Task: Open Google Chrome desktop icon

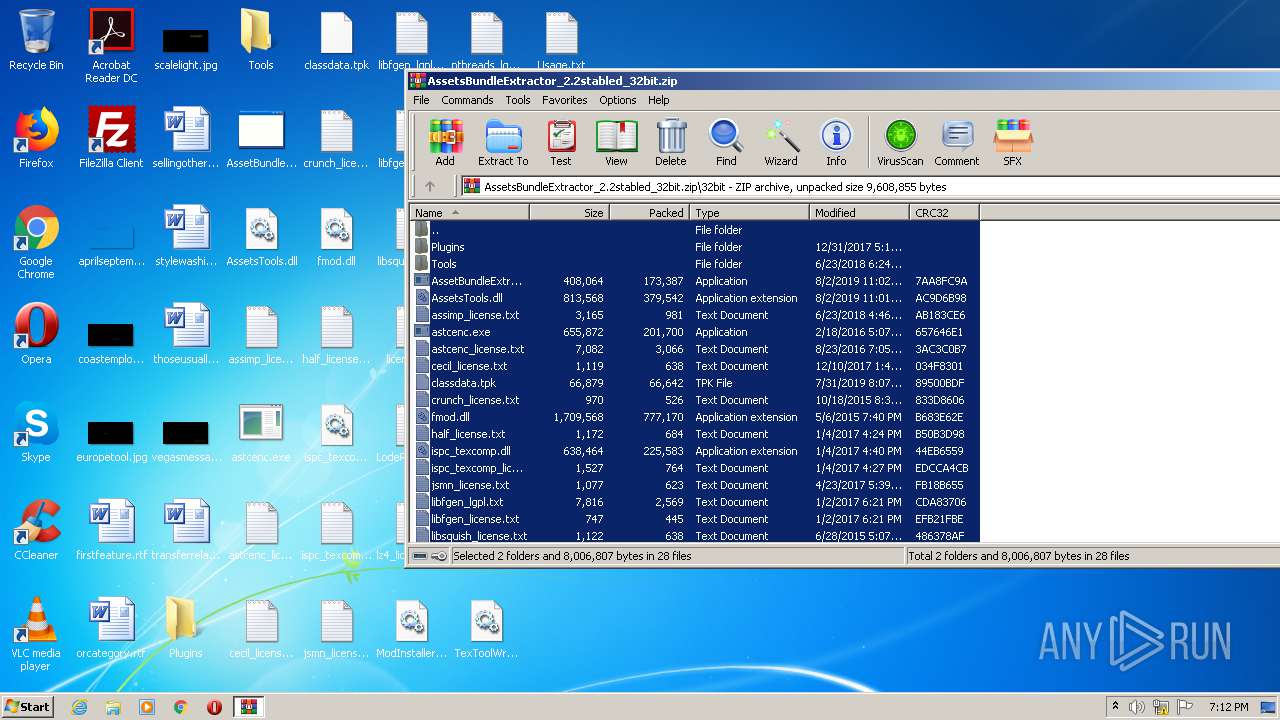Action: pyautogui.click(x=36, y=242)
